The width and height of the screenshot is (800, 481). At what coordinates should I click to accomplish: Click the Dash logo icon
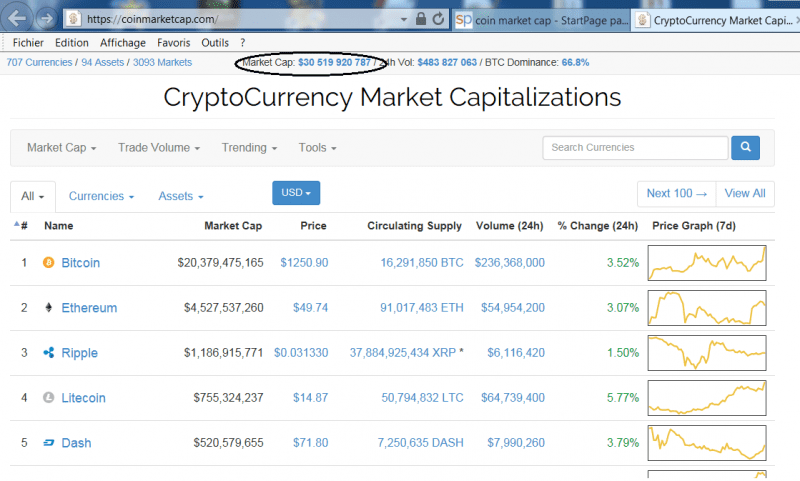48,443
